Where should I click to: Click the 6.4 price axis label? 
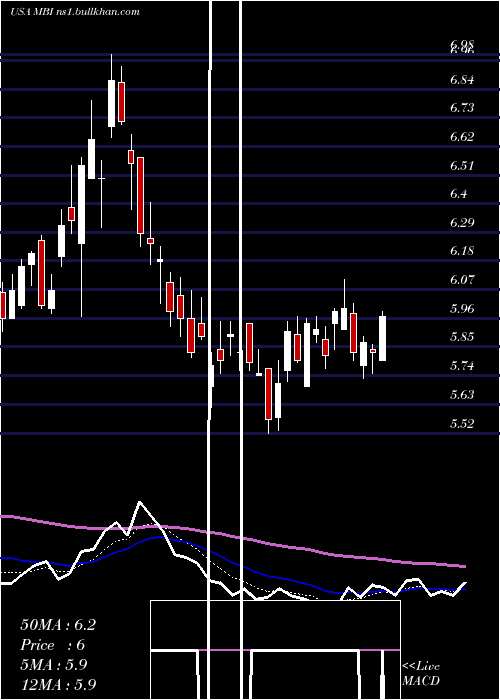point(459,194)
